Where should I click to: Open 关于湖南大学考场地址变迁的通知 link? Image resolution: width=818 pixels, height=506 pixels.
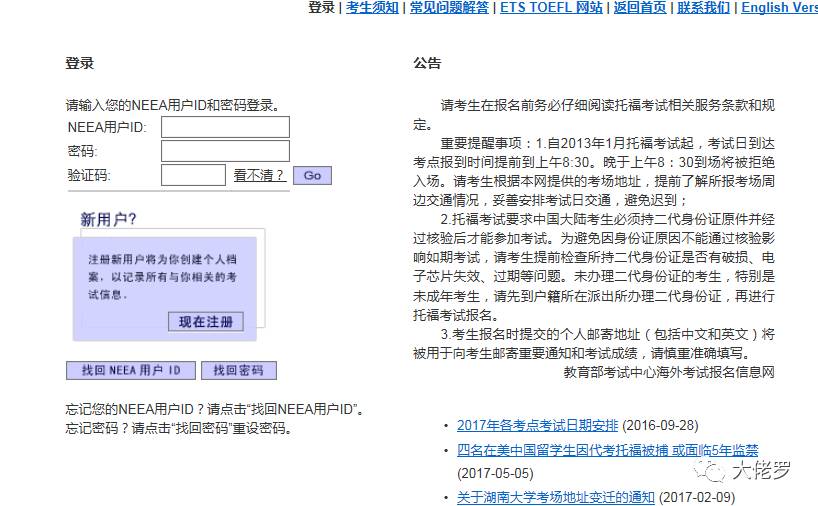(556, 497)
